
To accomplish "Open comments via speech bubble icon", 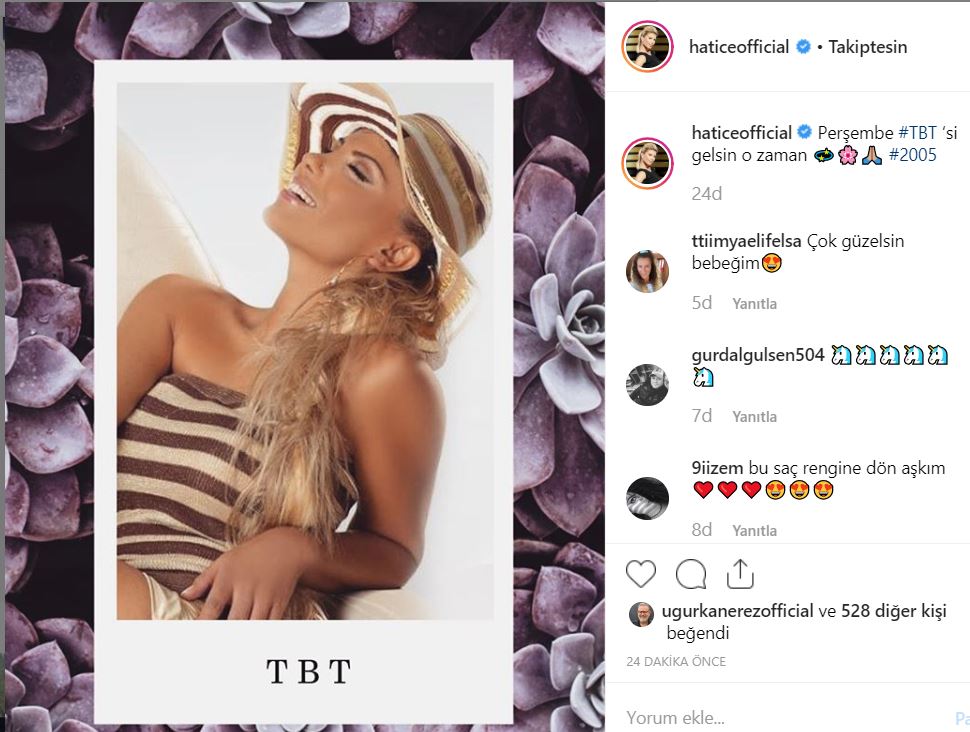I will (691, 574).
